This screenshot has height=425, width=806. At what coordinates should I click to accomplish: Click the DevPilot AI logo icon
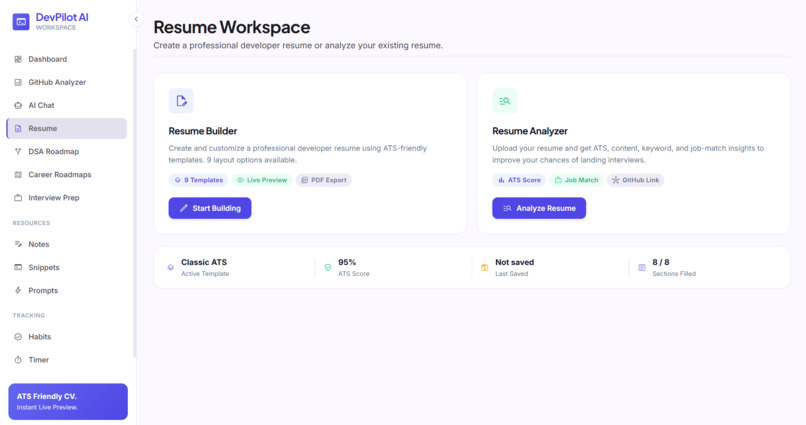[21, 22]
